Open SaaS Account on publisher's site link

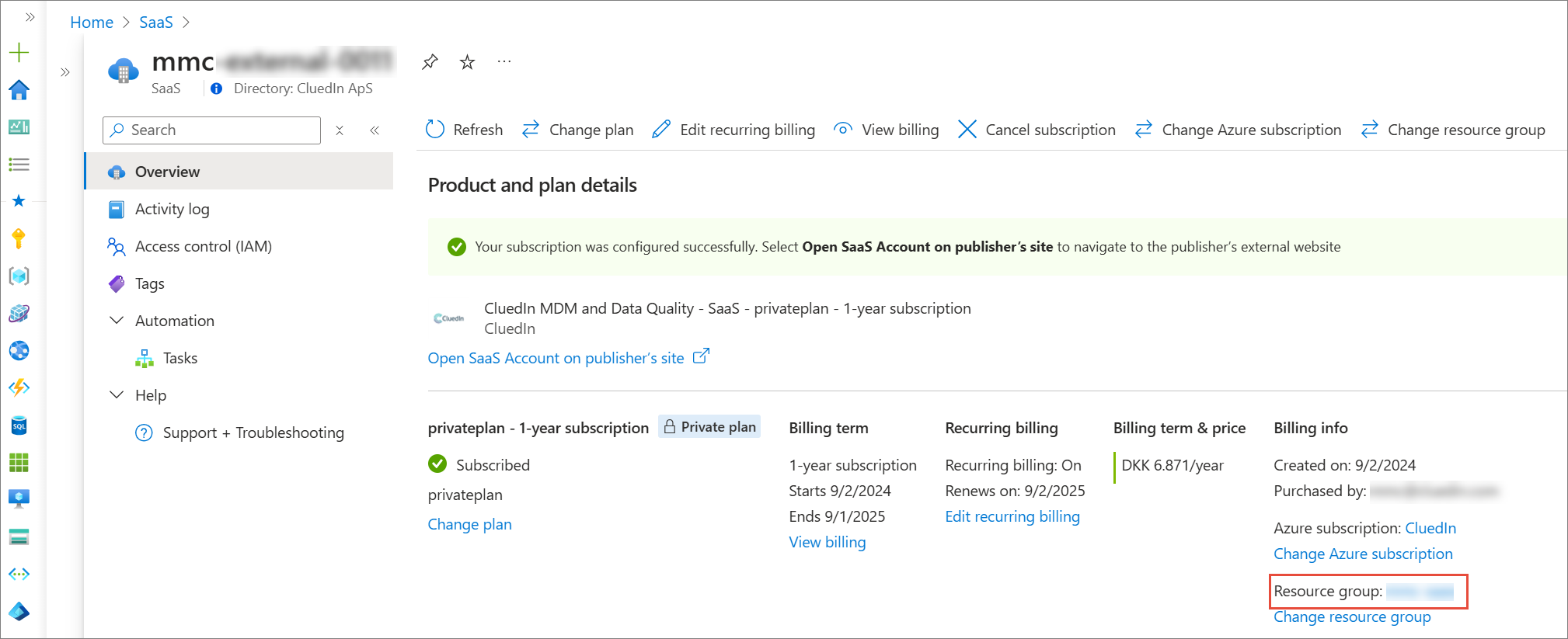point(568,358)
